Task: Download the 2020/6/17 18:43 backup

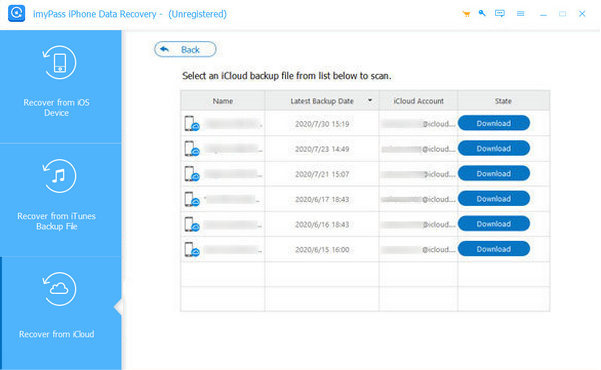Action: pyautogui.click(x=494, y=199)
